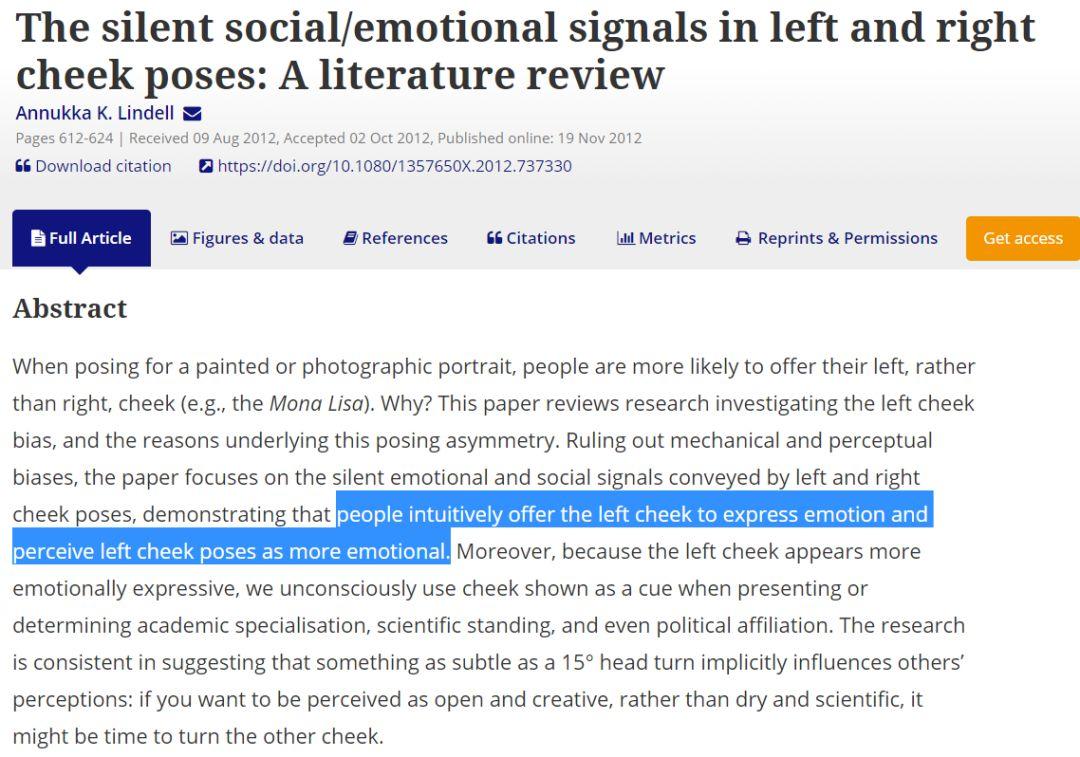1080x757 pixels.
Task: Click the bar chart icon beside Metrics
Action: (626, 238)
